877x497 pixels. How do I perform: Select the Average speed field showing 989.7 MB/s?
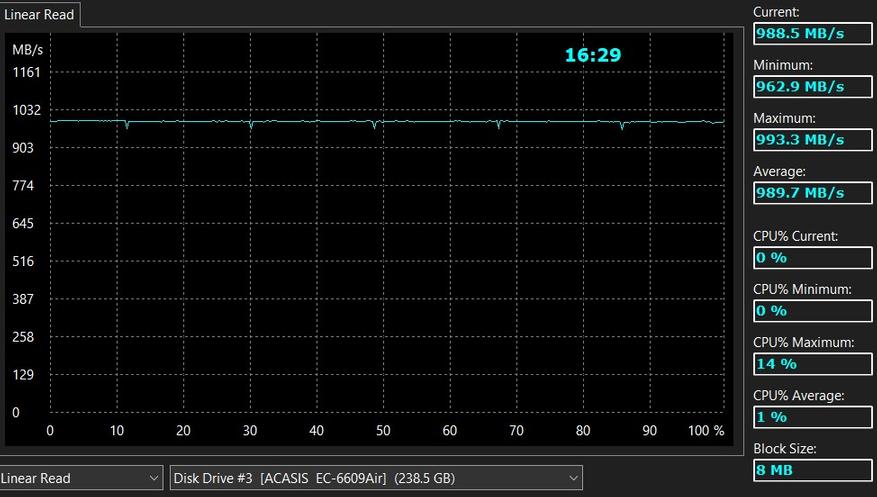(x=813, y=193)
